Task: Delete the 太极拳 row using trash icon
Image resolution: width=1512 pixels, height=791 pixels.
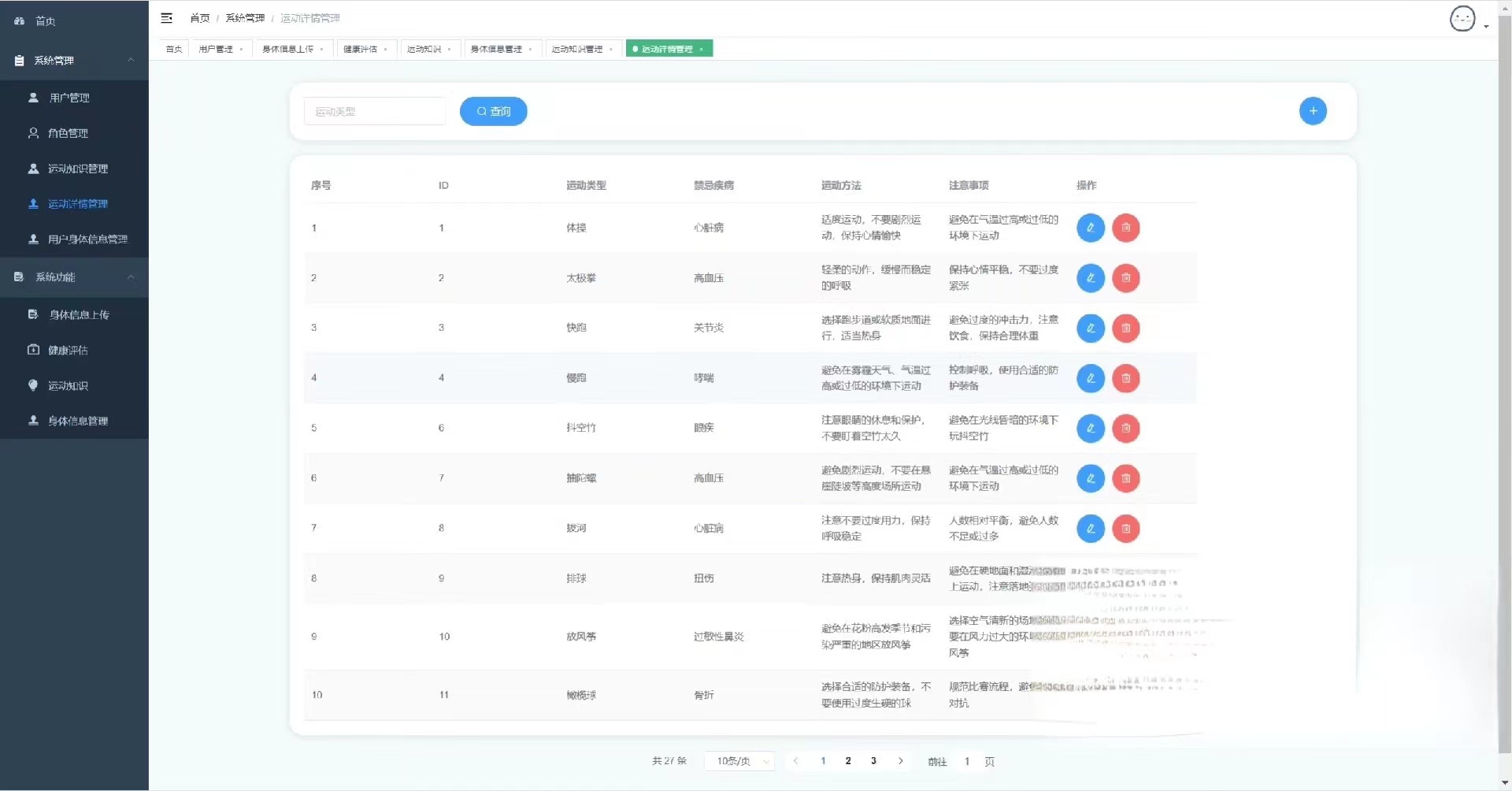Action: click(x=1126, y=278)
